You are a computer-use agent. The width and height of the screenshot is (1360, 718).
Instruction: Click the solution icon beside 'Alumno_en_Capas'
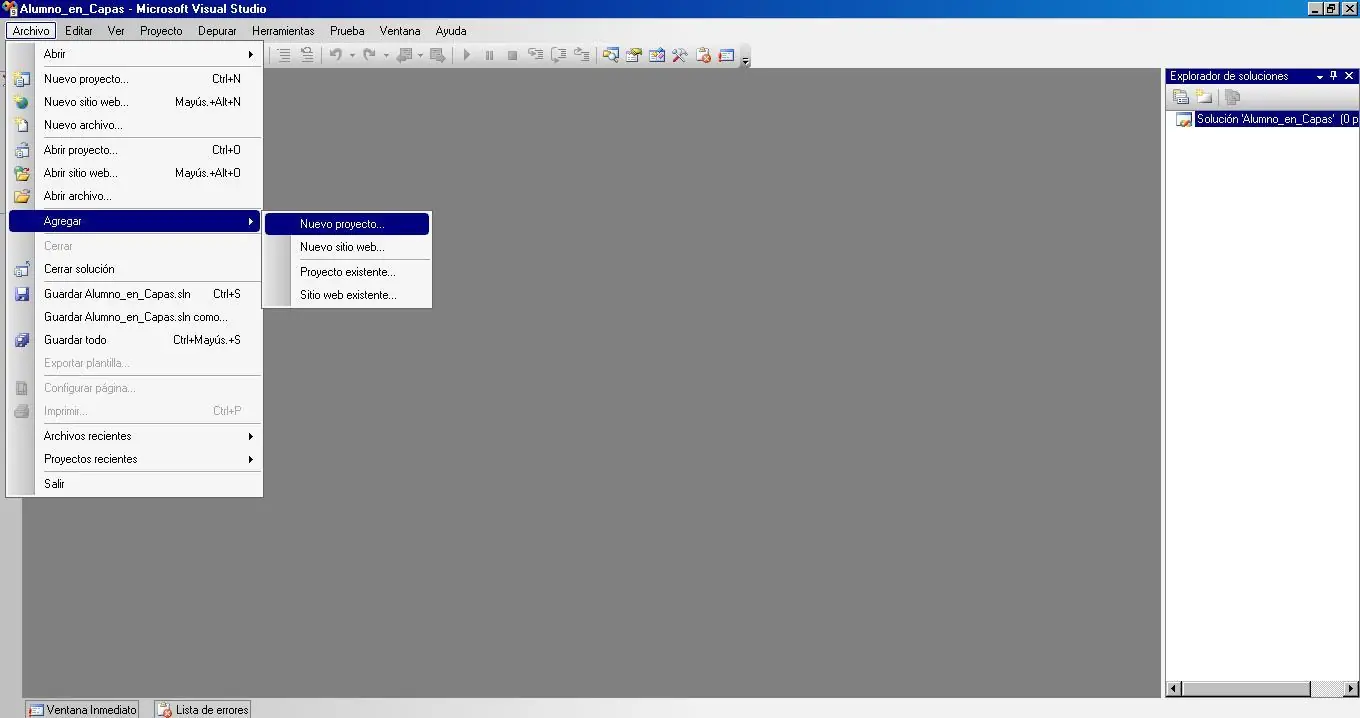(1184, 119)
